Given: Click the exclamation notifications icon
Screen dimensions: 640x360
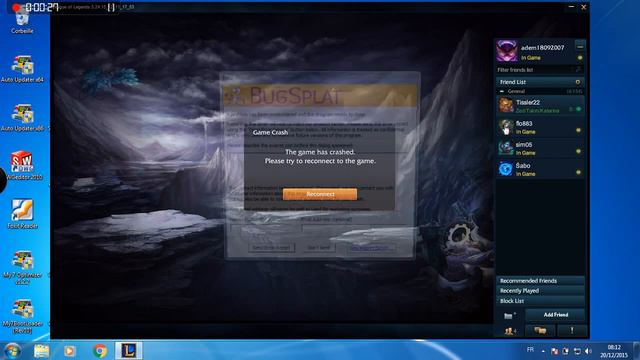Looking at the screenshot, I should [572, 331].
